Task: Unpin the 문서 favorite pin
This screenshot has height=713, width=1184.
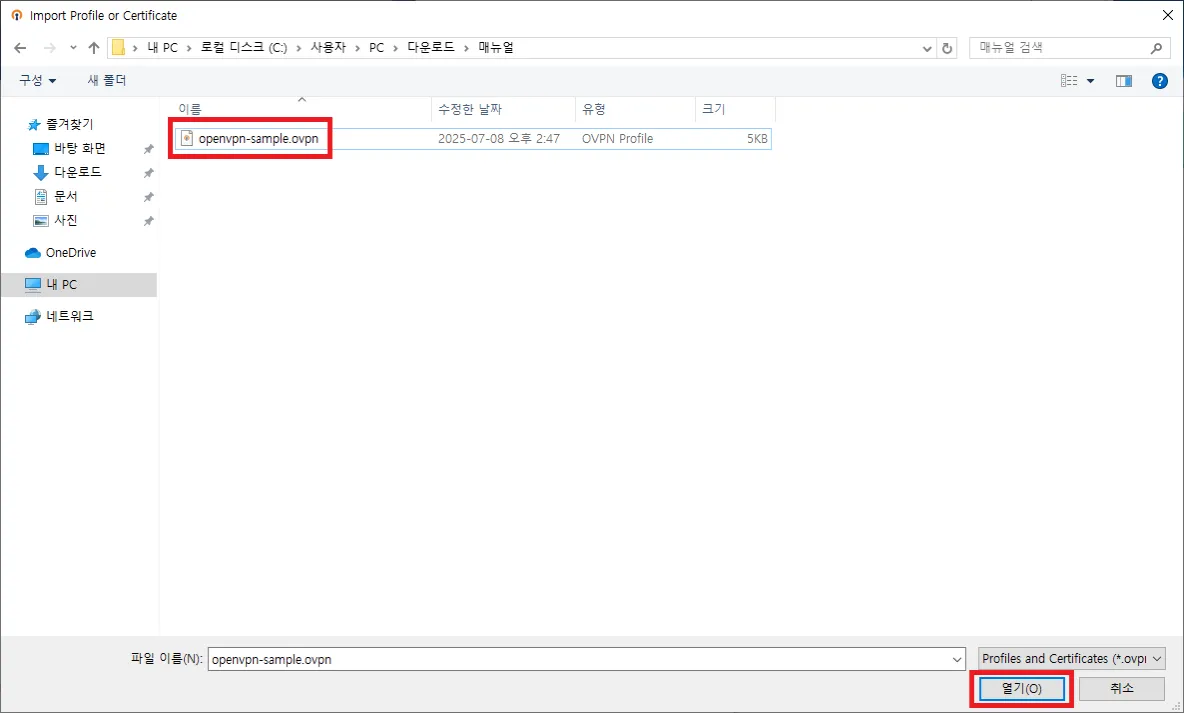Action: coord(146,196)
